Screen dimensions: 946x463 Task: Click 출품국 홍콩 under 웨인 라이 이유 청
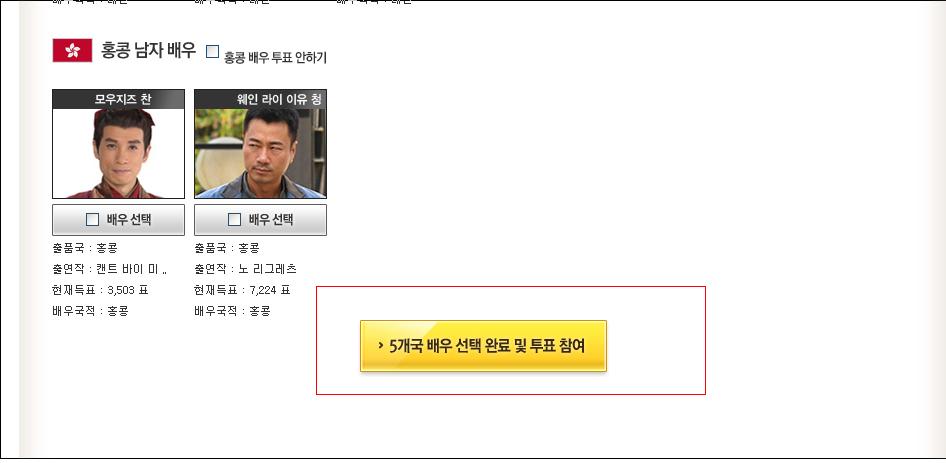coord(227,247)
